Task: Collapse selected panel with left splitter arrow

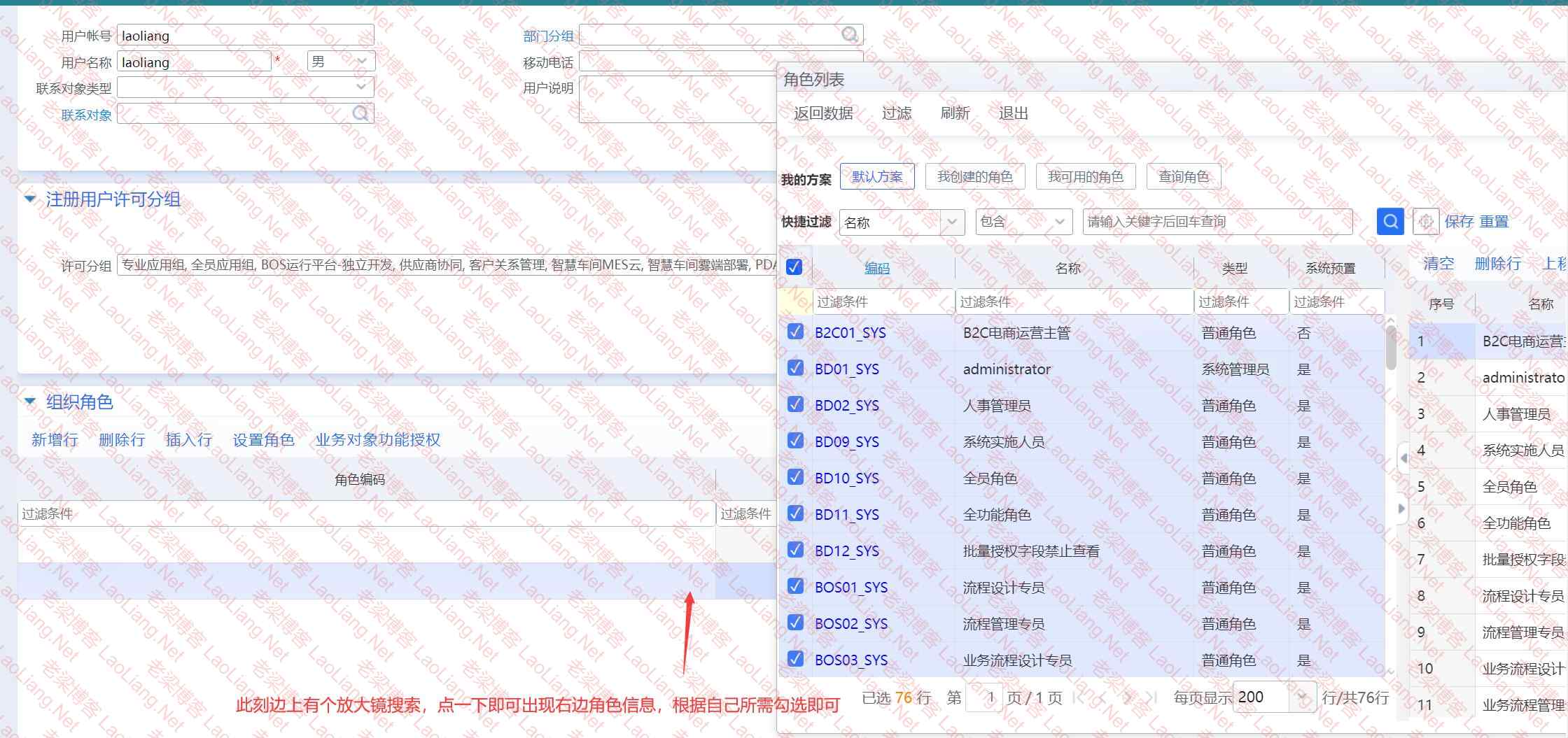Action: click(1403, 458)
